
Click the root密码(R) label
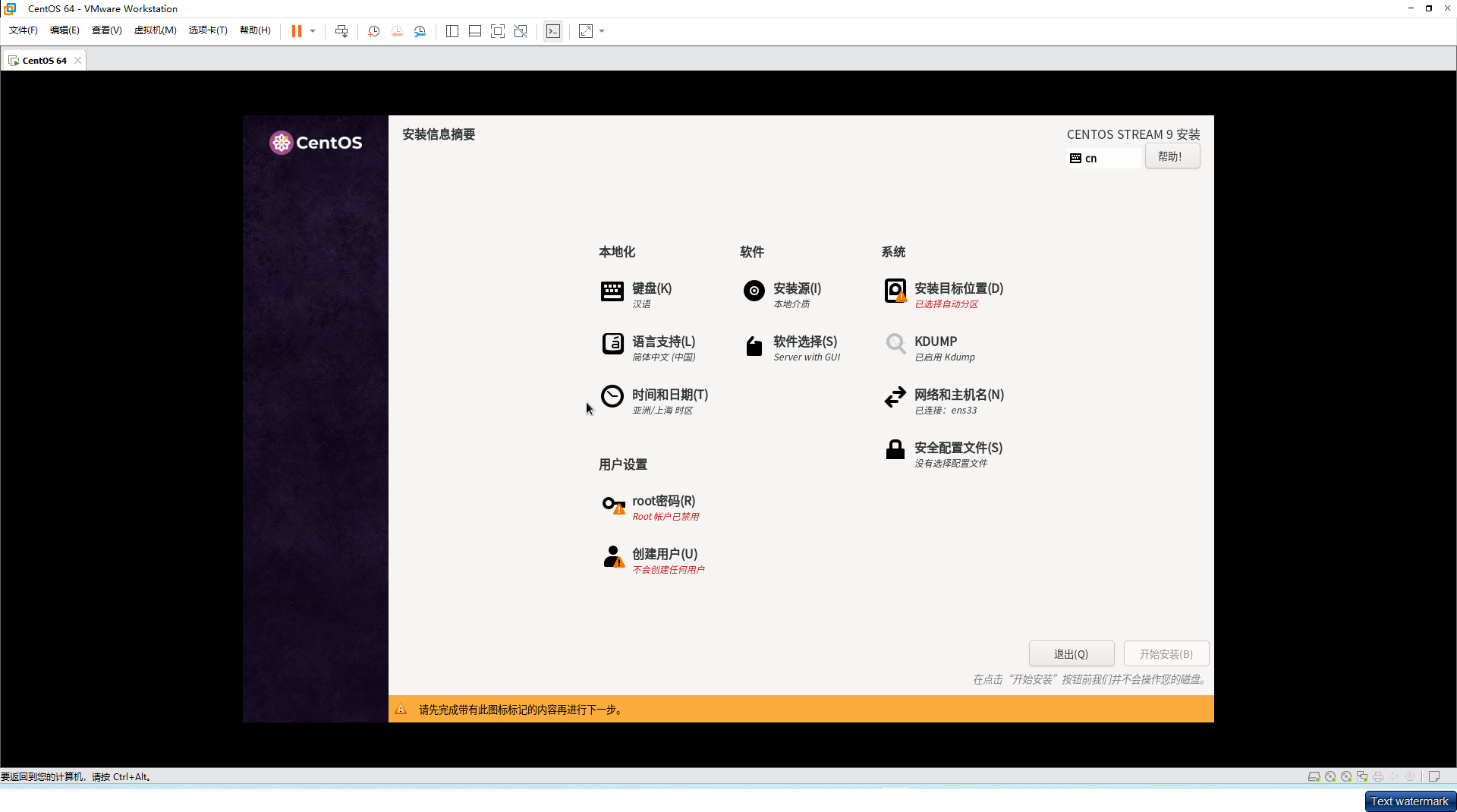[x=664, y=501]
